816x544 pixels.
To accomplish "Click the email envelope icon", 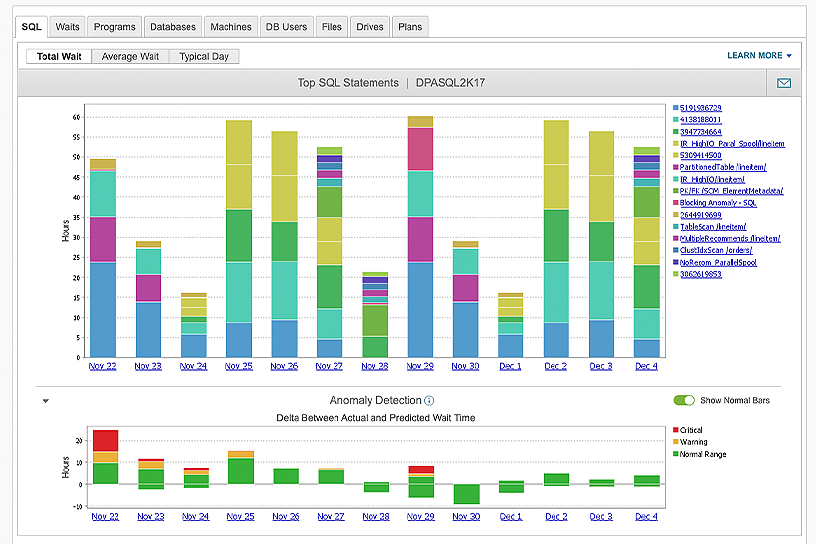I will pyautogui.click(x=783, y=83).
